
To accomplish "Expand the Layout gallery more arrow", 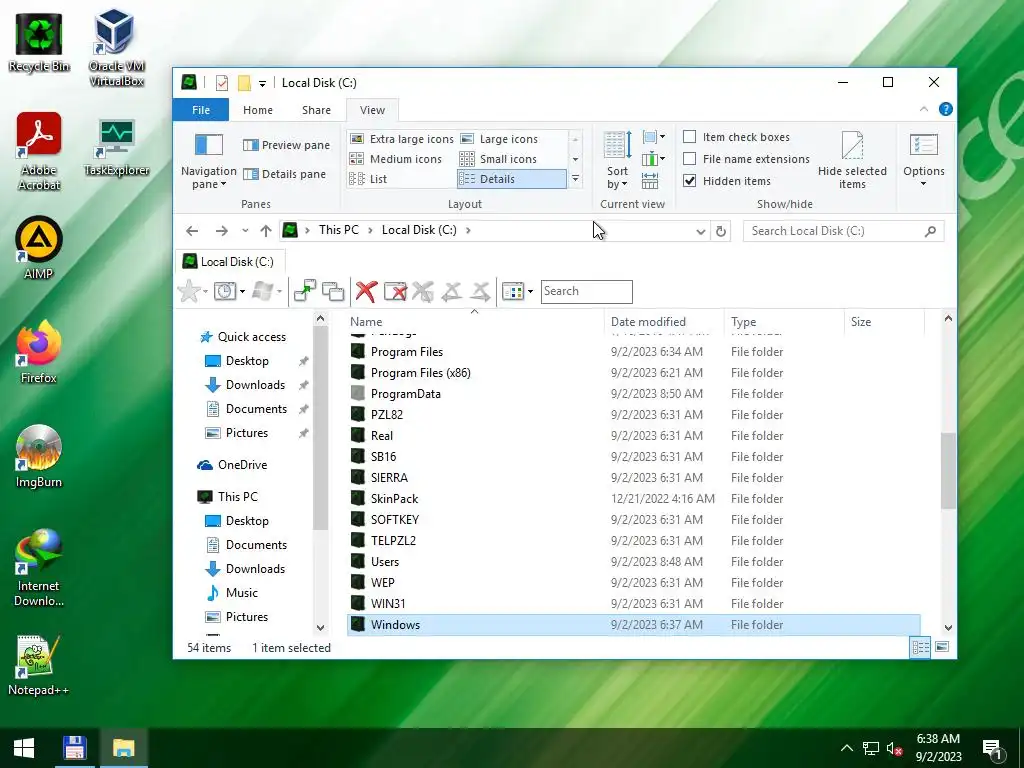I will [x=575, y=179].
